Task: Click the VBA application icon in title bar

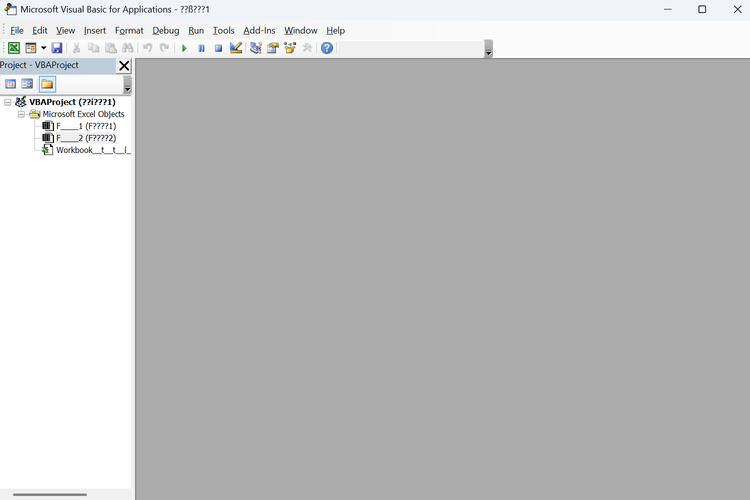Action: tap(11, 9)
